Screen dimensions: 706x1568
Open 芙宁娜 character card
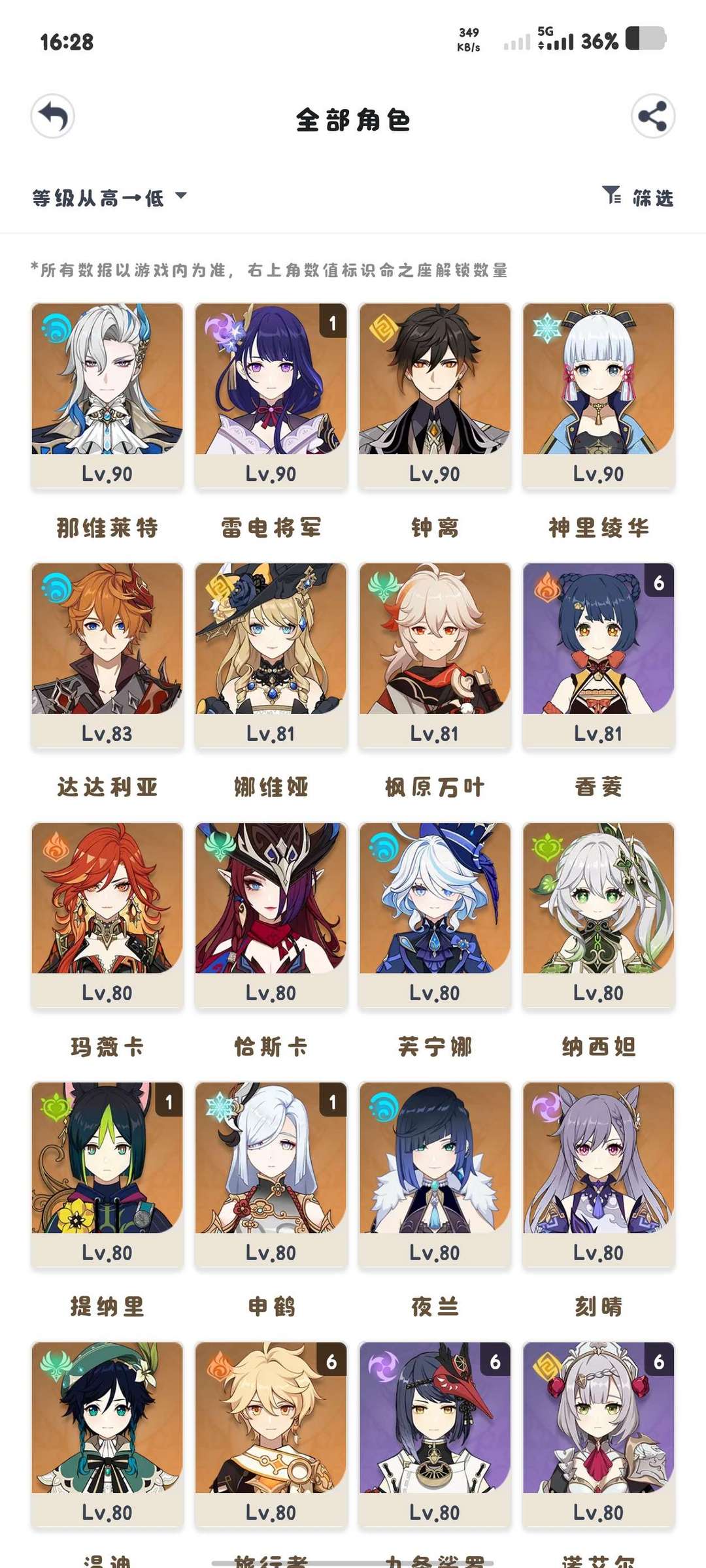coord(435,915)
